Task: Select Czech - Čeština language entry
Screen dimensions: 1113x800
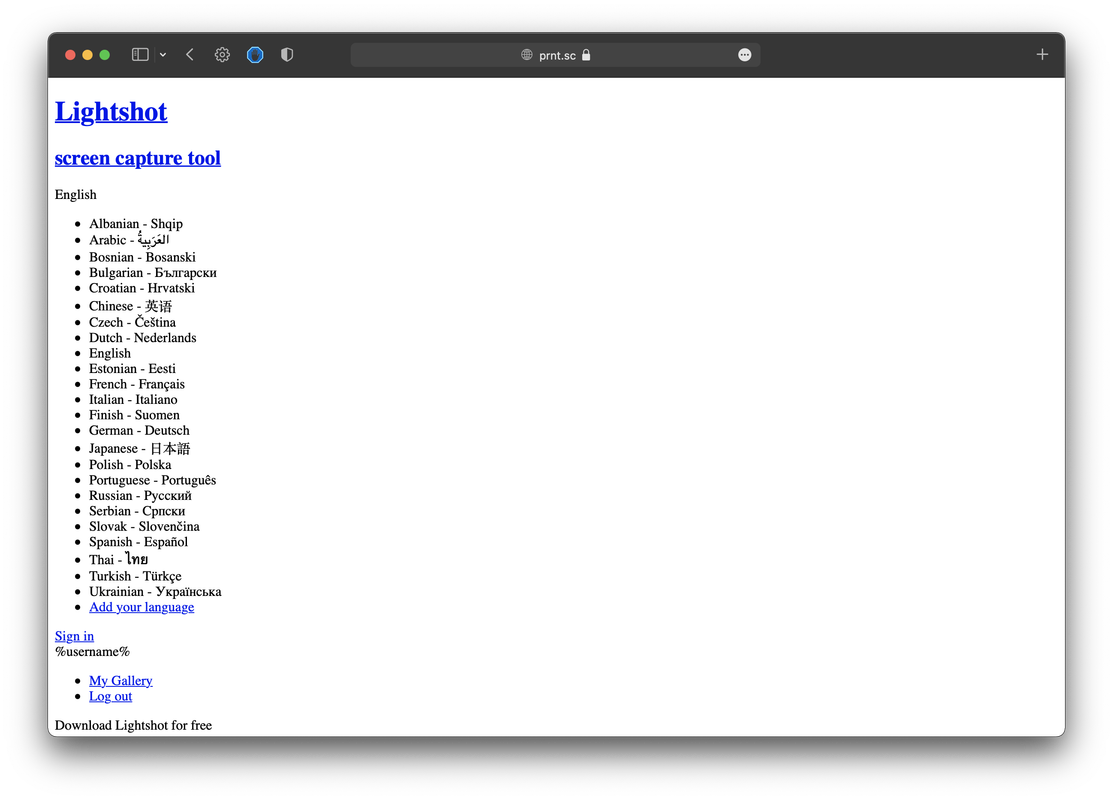Action: click(x=133, y=322)
